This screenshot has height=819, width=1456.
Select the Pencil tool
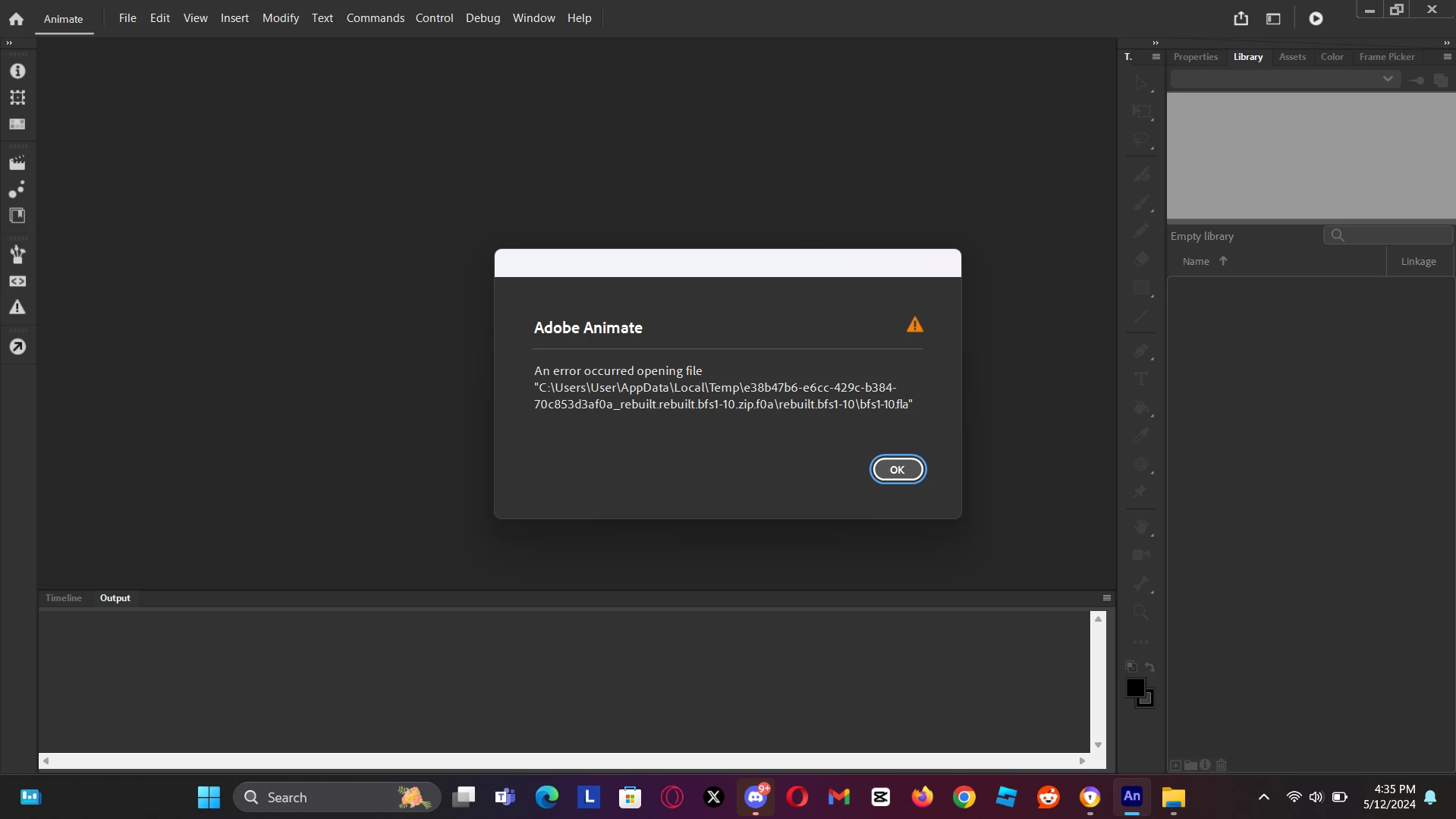pyautogui.click(x=1141, y=231)
